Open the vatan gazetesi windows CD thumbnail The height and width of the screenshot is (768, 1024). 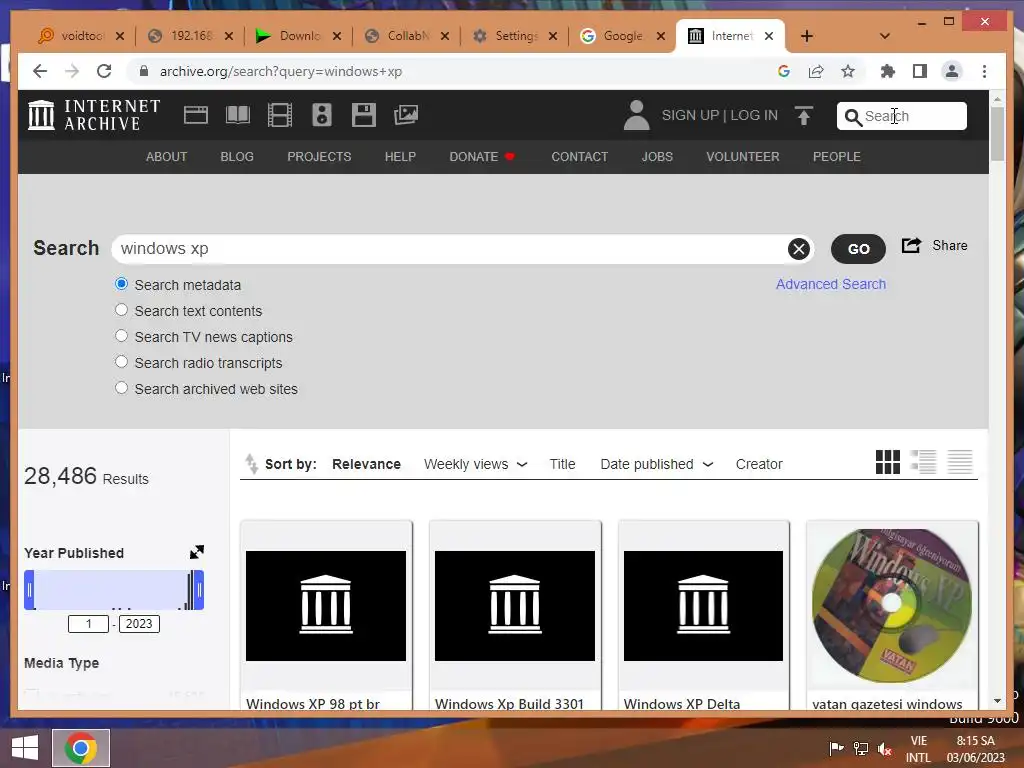pyautogui.click(x=892, y=605)
